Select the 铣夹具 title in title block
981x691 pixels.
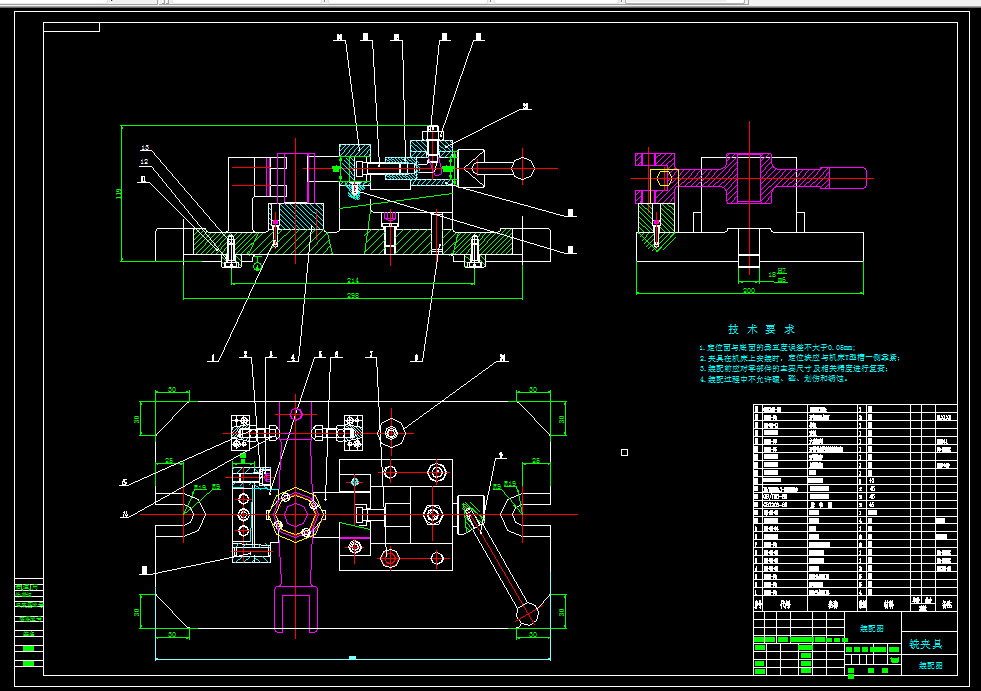(x=925, y=644)
